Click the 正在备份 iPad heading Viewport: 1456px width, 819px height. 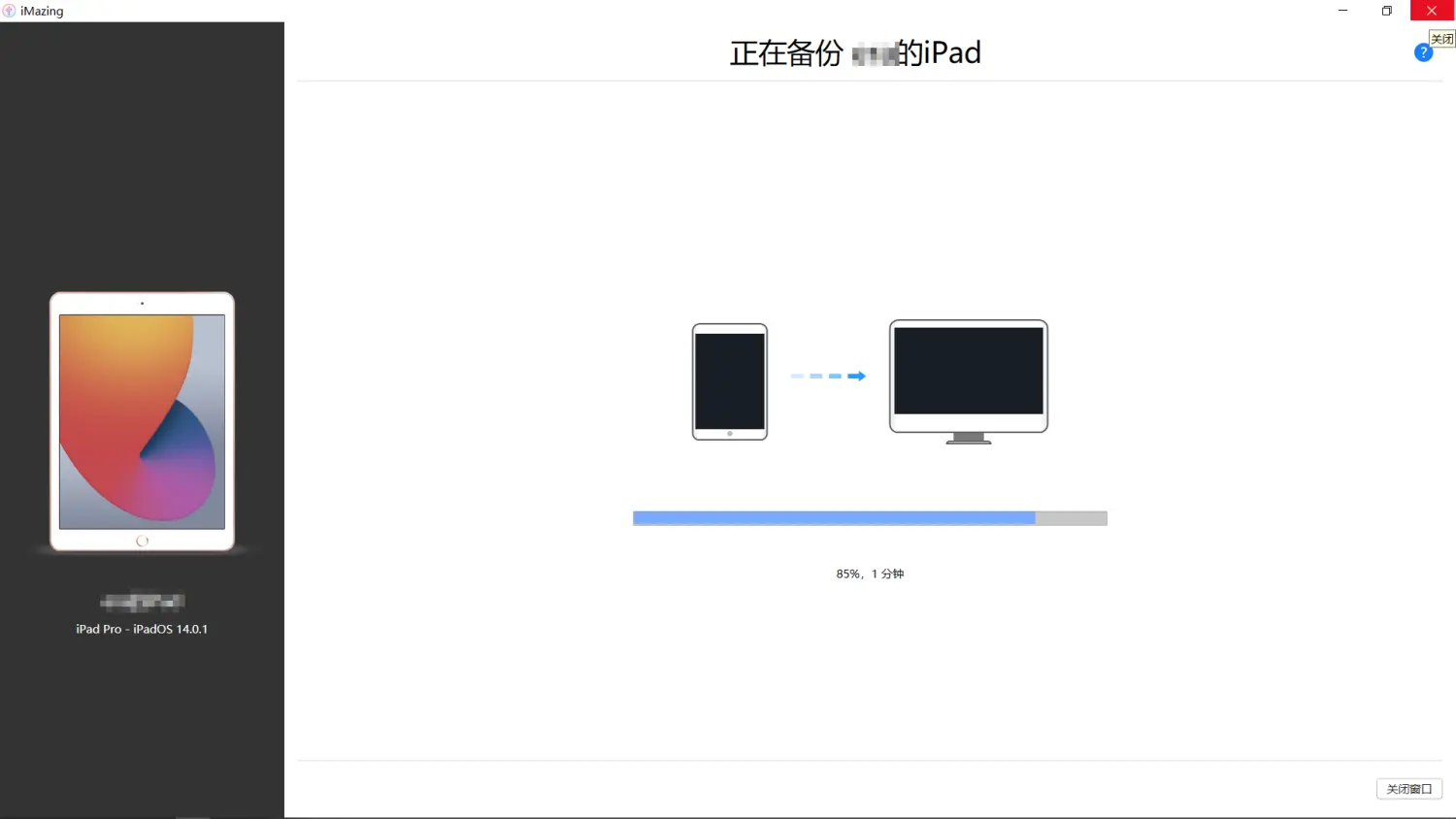pyautogui.click(x=855, y=52)
